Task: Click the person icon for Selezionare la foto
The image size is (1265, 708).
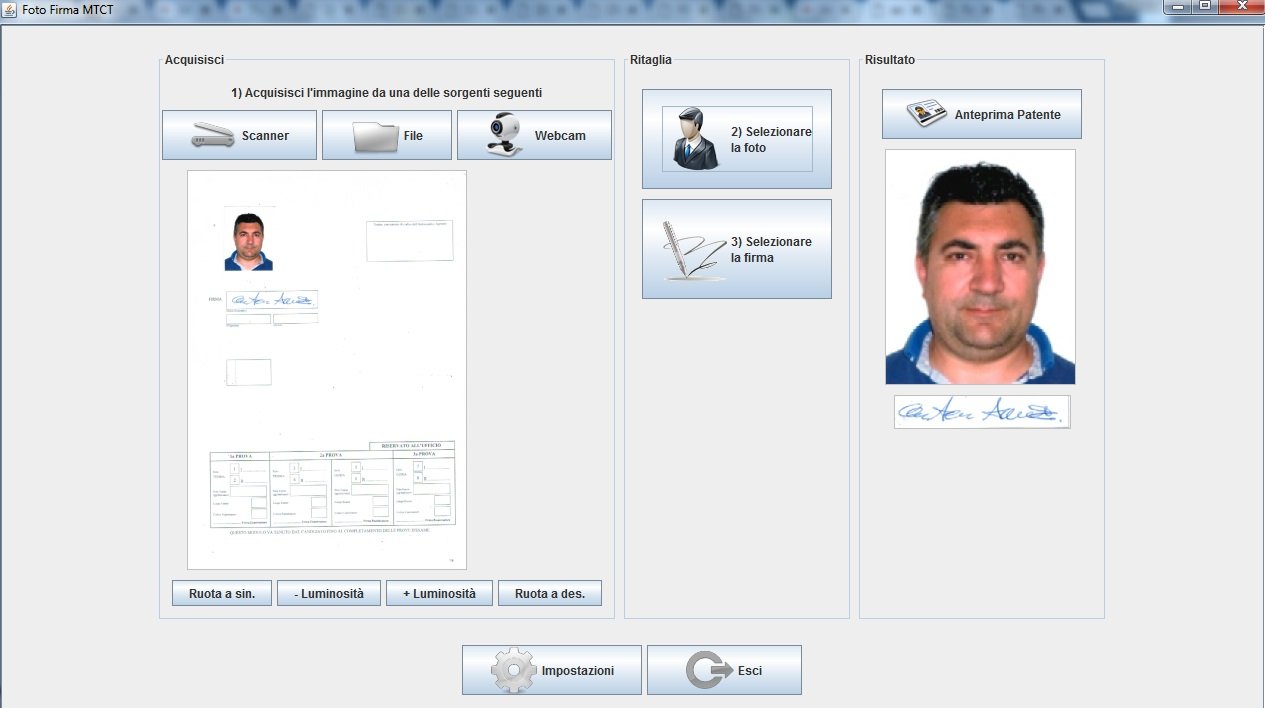Action: [694, 139]
